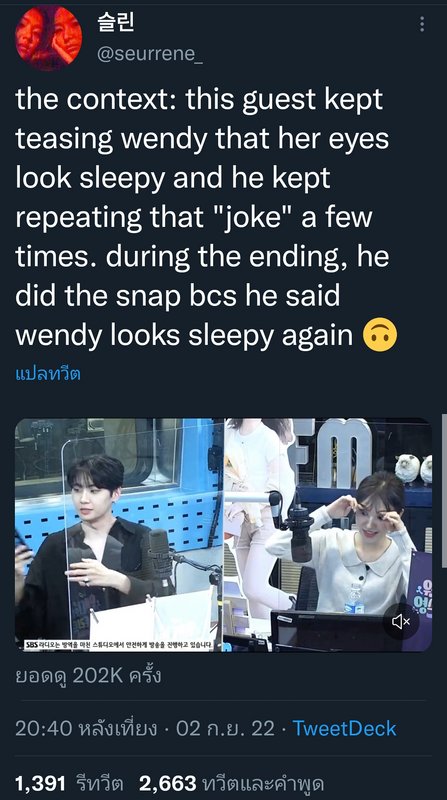Unmute the video via the speaker icon
This screenshot has height=800, width=447.
point(401,621)
